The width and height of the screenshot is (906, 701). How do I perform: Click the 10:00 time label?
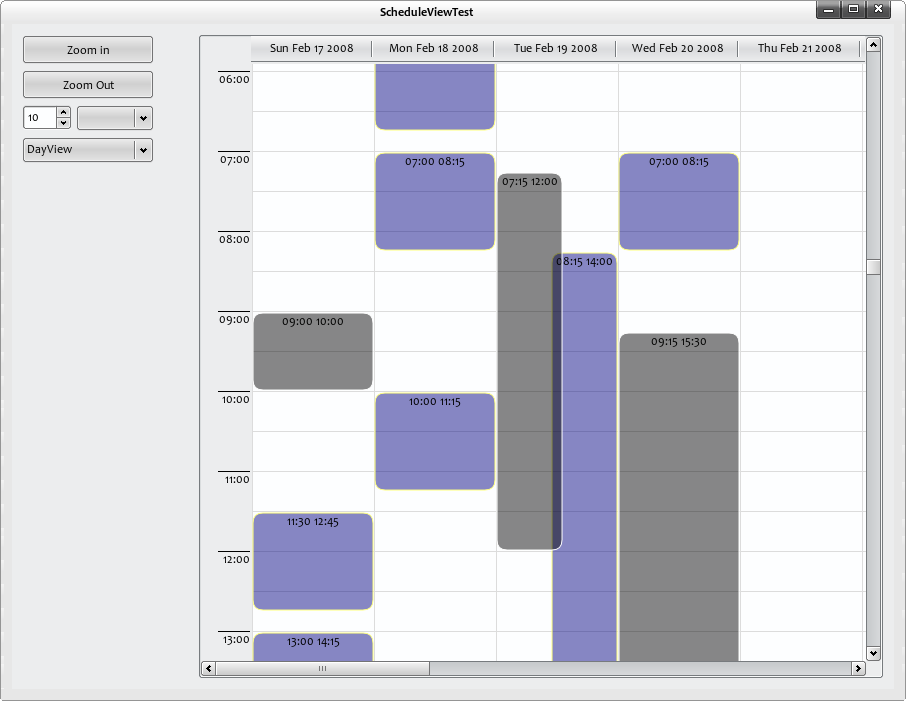236,399
